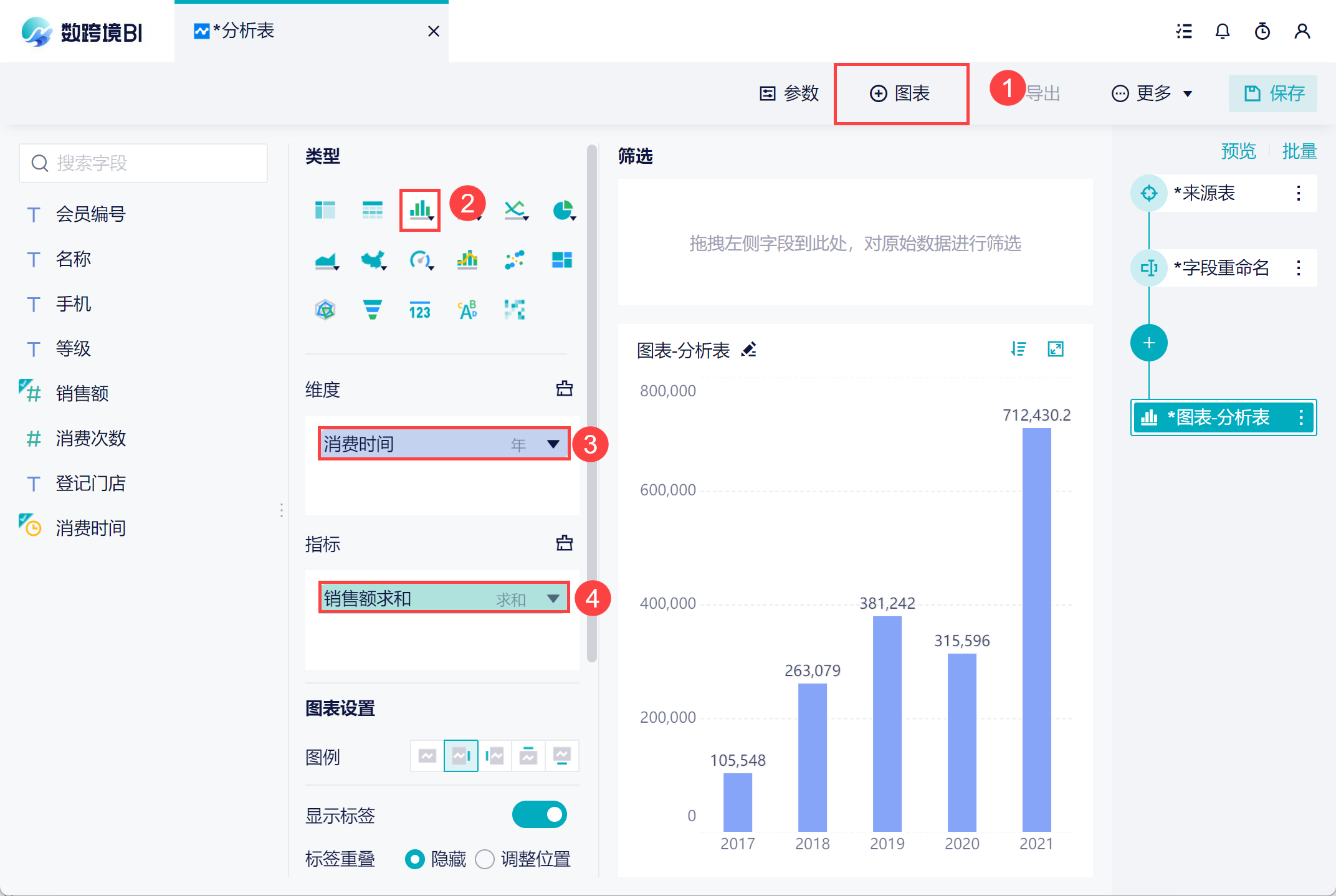The width and height of the screenshot is (1336, 896).
Task: Pick the word cloud chart icon
Action: click(467, 309)
